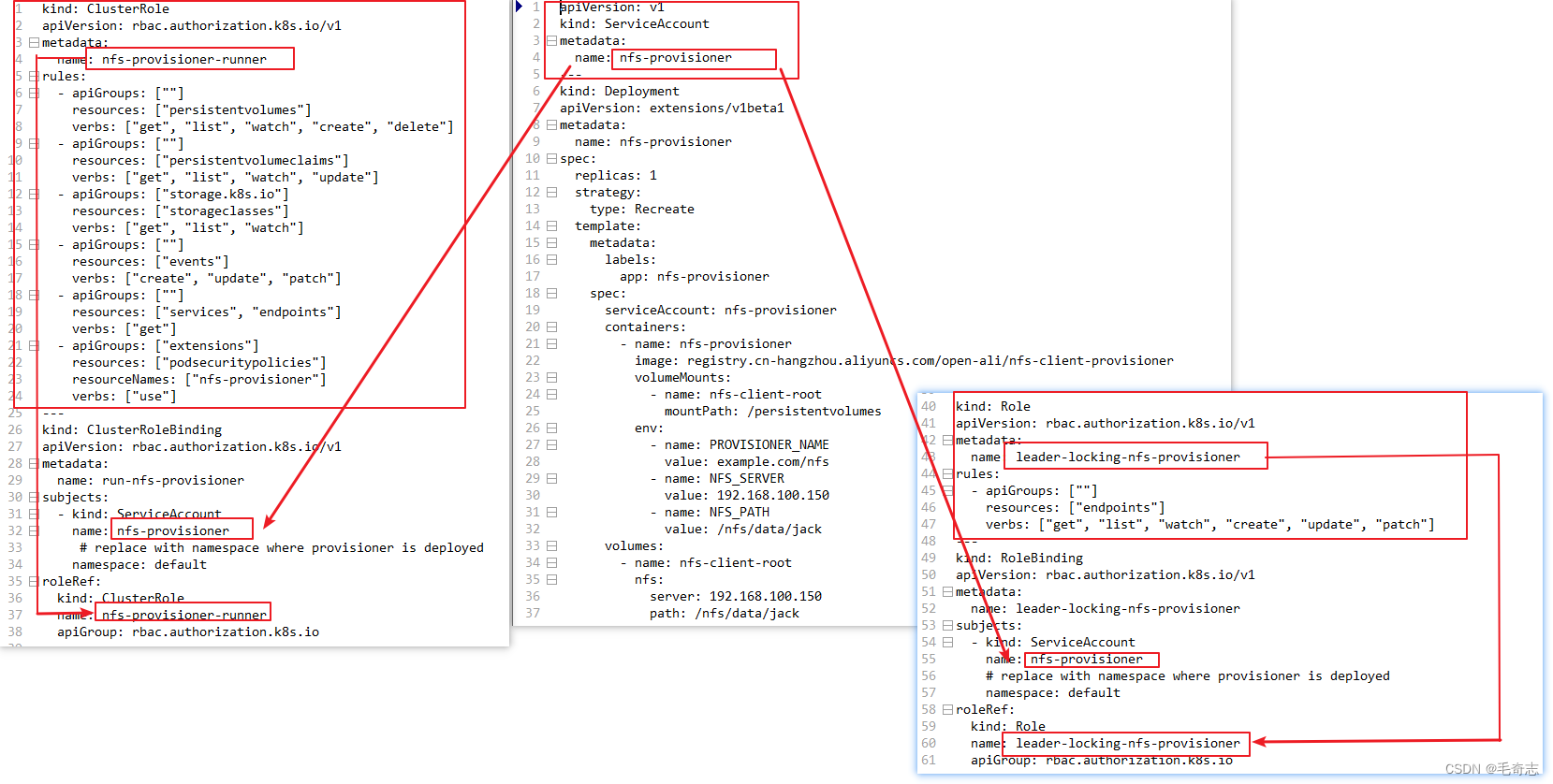Click the line verbs: ["use"]

[125, 396]
